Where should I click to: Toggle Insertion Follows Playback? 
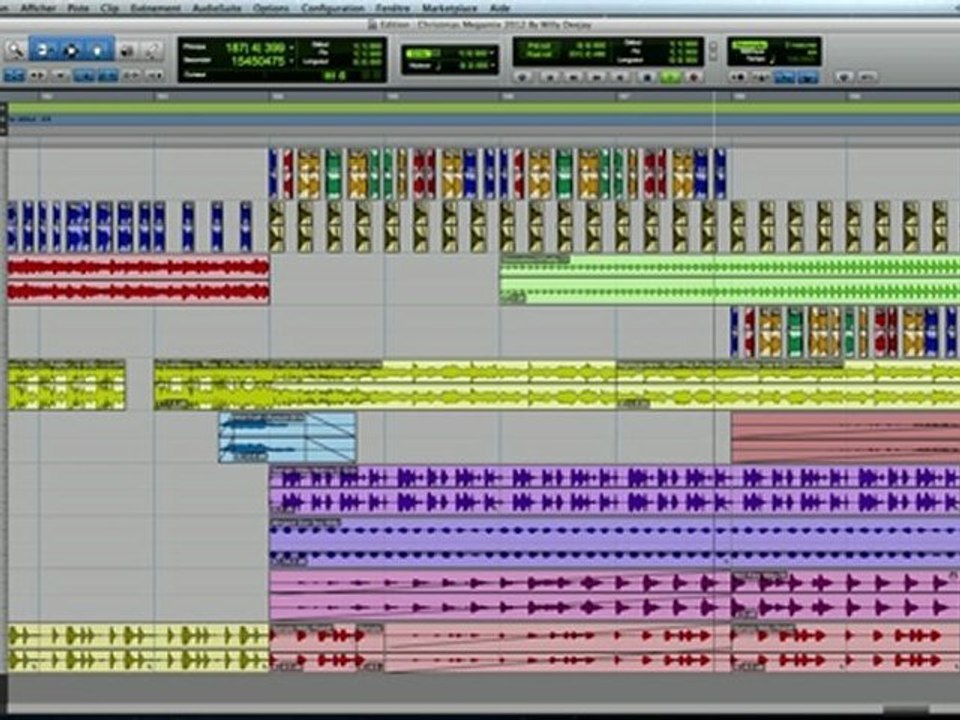point(154,76)
